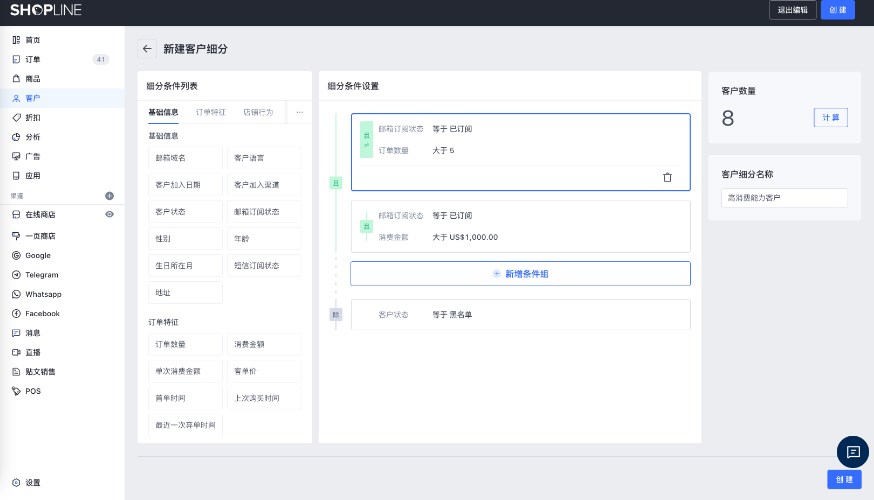Add 年龄 age condition

click(x=264, y=239)
